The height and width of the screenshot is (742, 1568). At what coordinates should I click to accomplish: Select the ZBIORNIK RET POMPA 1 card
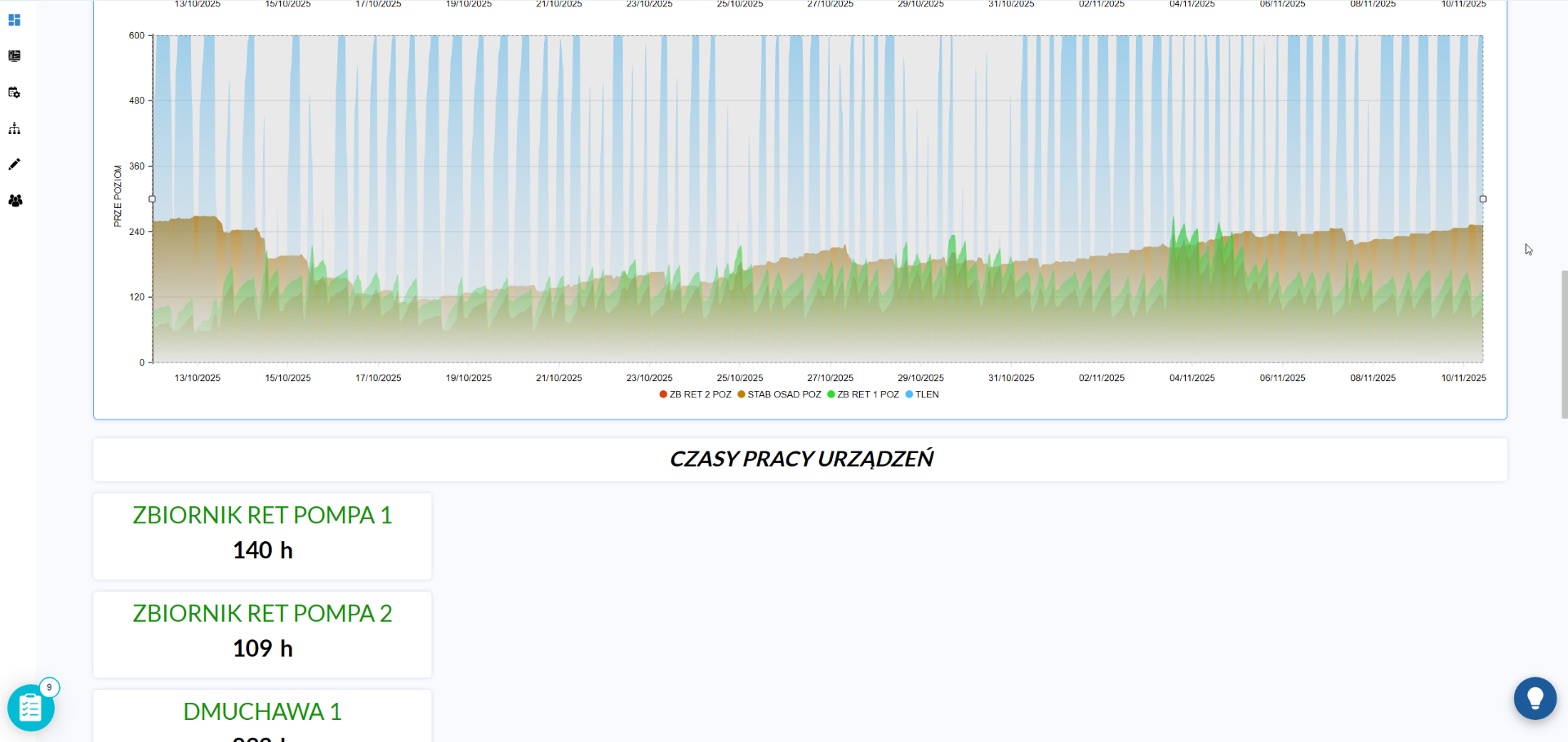(262, 535)
